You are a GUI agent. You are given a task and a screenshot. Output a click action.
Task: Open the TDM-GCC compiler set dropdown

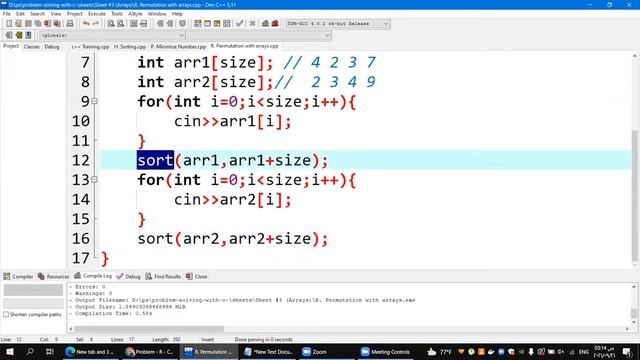point(338,24)
